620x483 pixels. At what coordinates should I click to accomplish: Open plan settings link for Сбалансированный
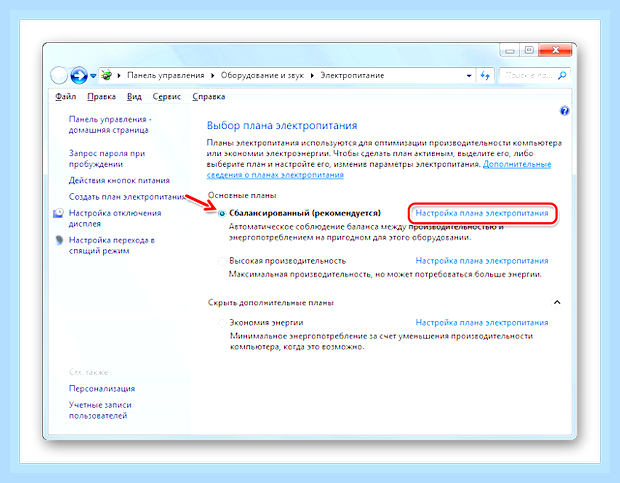[482, 213]
